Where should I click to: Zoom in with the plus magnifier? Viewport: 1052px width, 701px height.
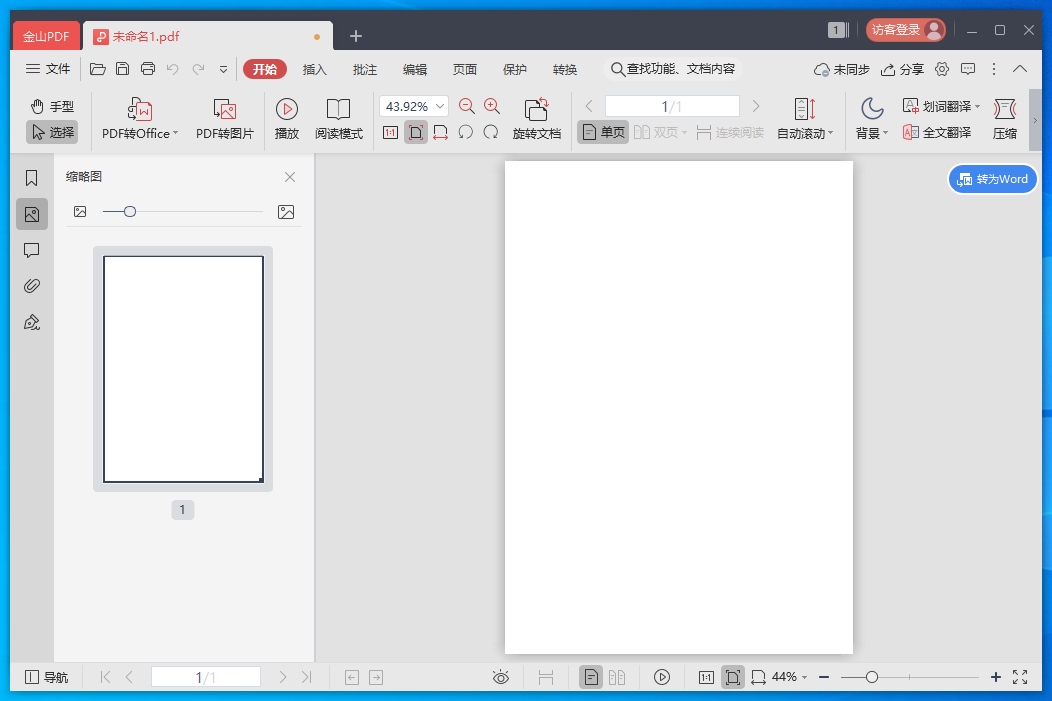[492, 106]
